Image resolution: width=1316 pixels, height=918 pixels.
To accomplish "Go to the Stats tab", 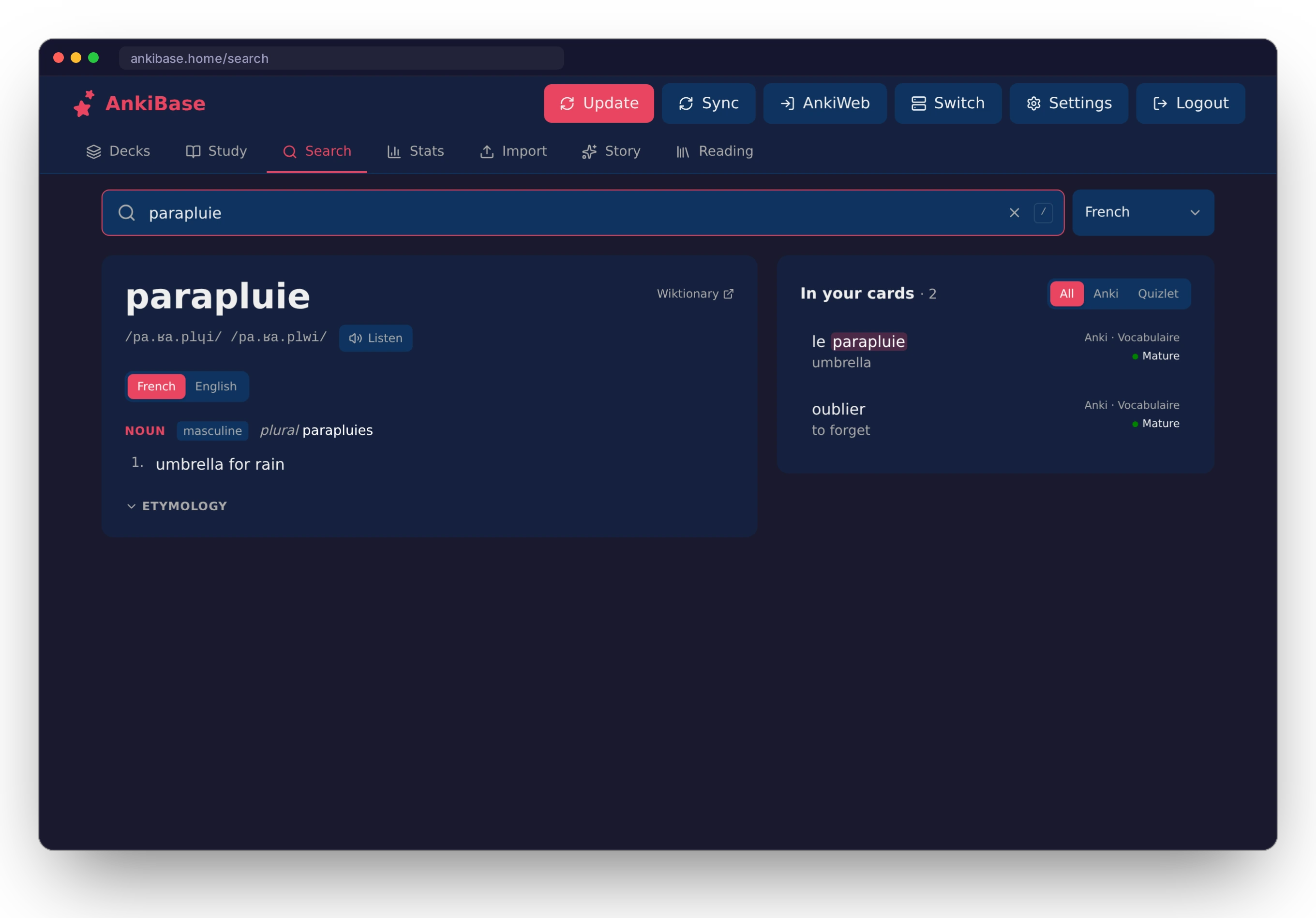I will coord(416,151).
